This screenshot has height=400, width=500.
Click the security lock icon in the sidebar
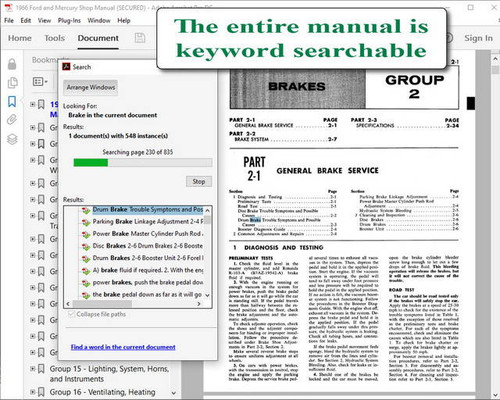point(12,64)
